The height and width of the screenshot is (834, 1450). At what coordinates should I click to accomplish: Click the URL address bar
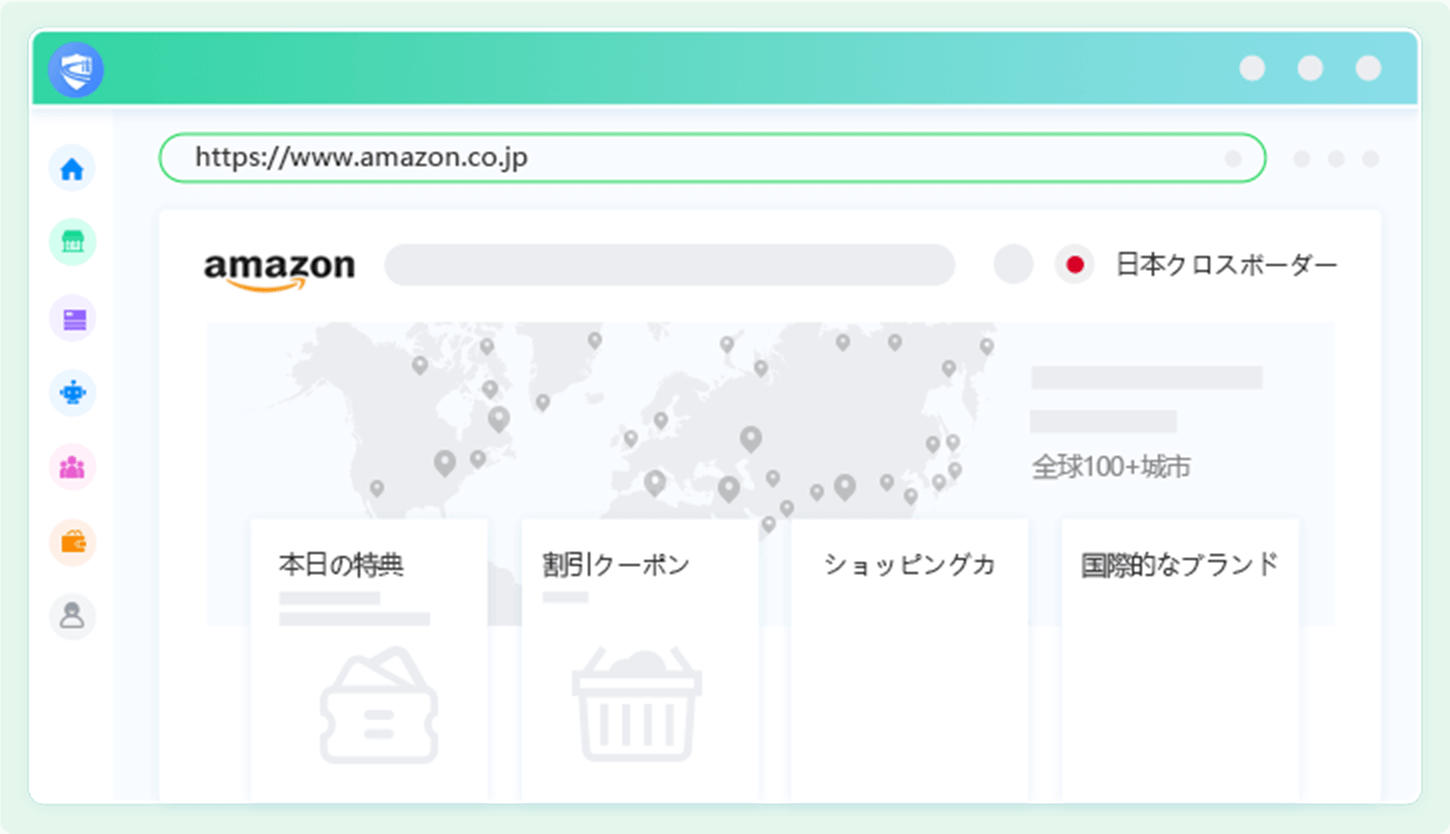click(711, 158)
